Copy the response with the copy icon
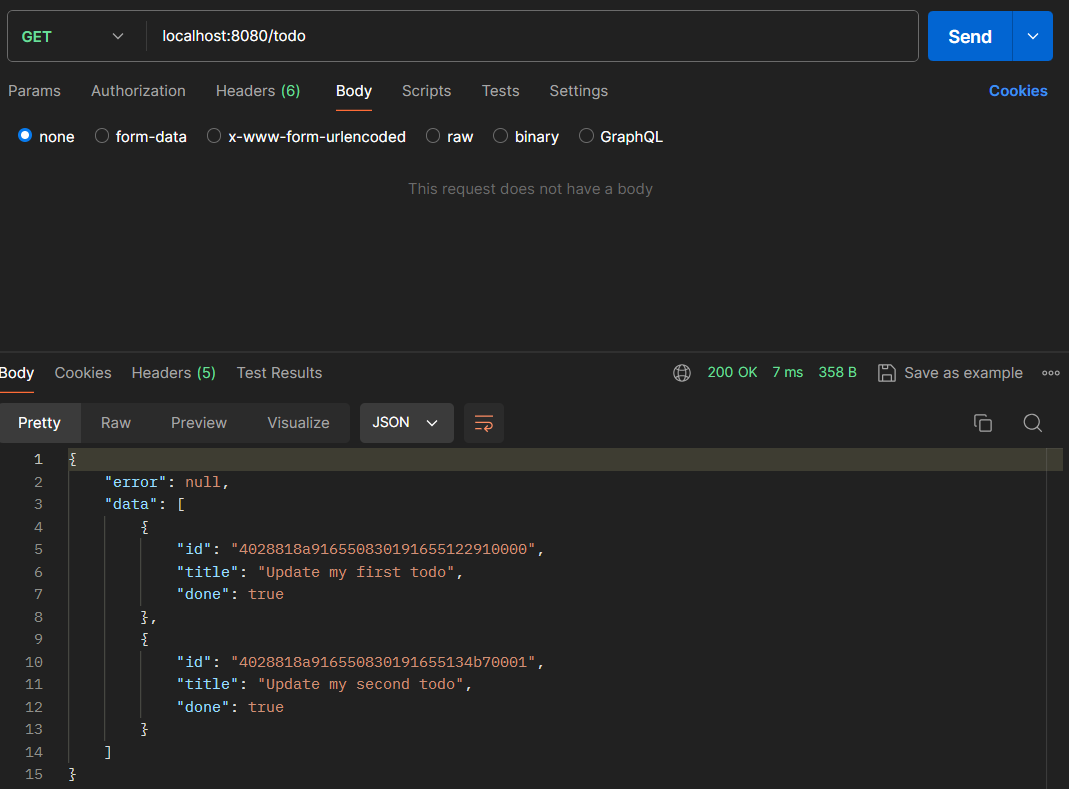The width and height of the screenshot is (1069, 789). click(982, 423)
